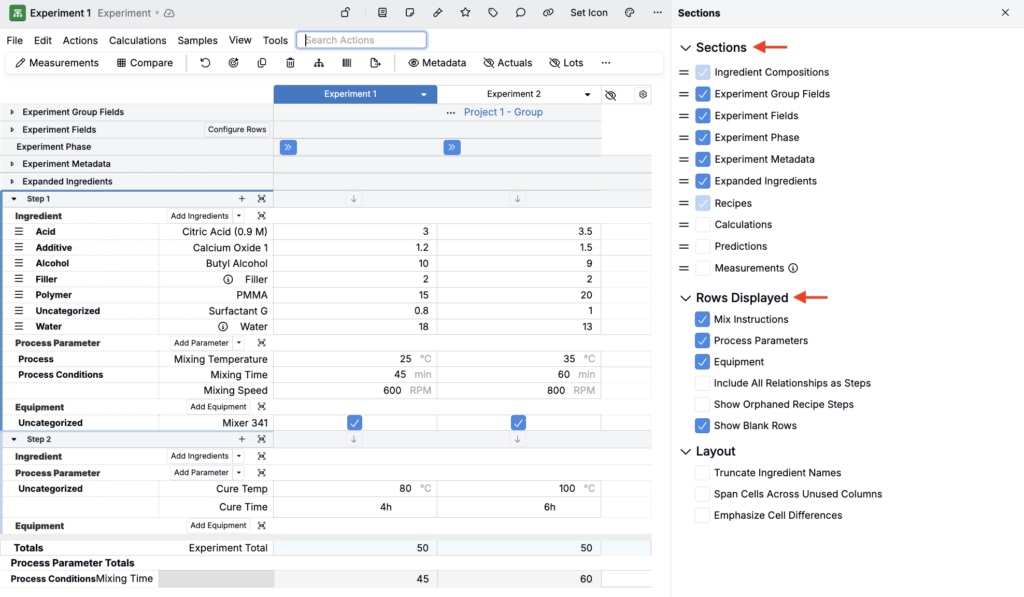
Task: Open the Calculations menu
Action: (137, 41)
